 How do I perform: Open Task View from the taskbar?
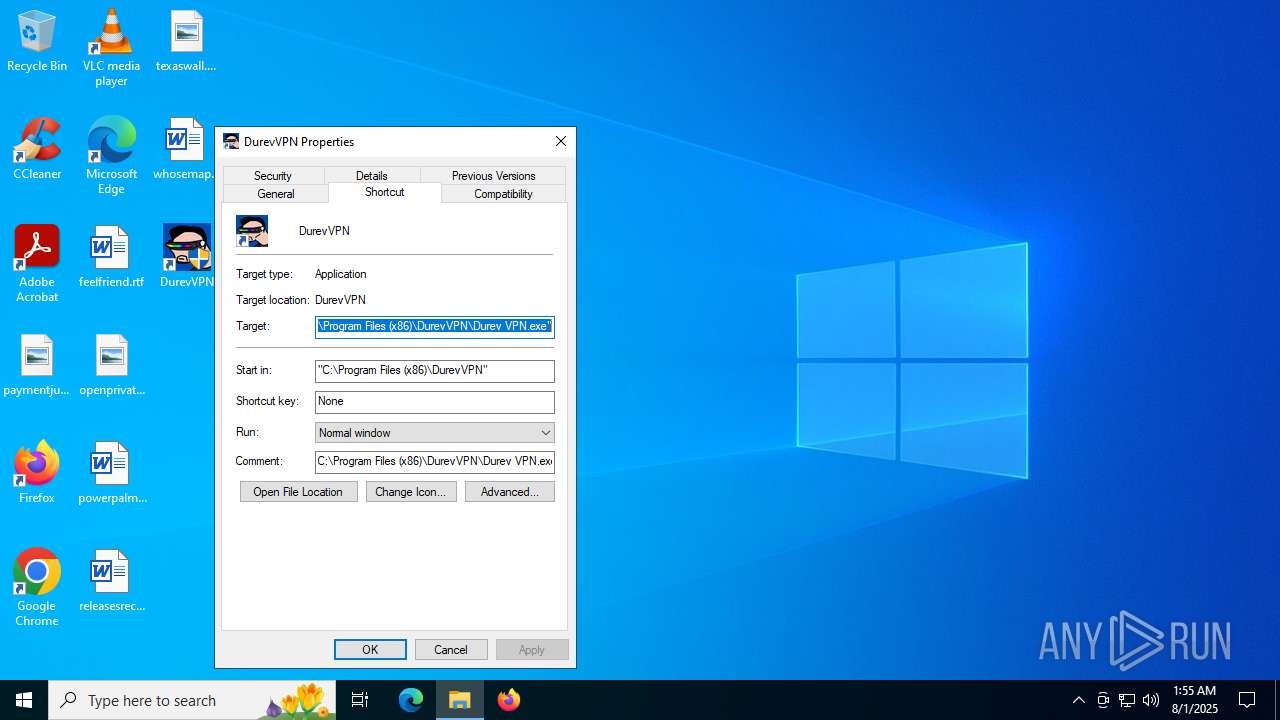360,700
